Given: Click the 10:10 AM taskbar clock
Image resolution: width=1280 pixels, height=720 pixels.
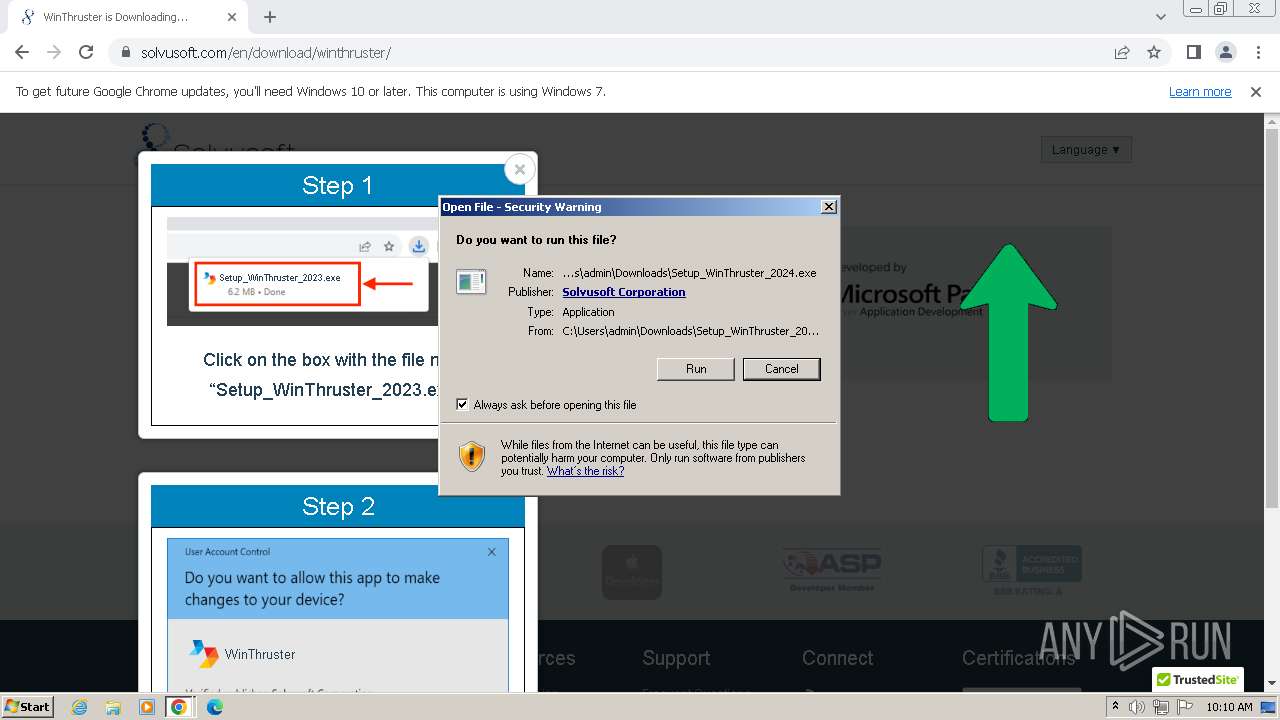Looking at the screenshot, I should pos(1229,707).
